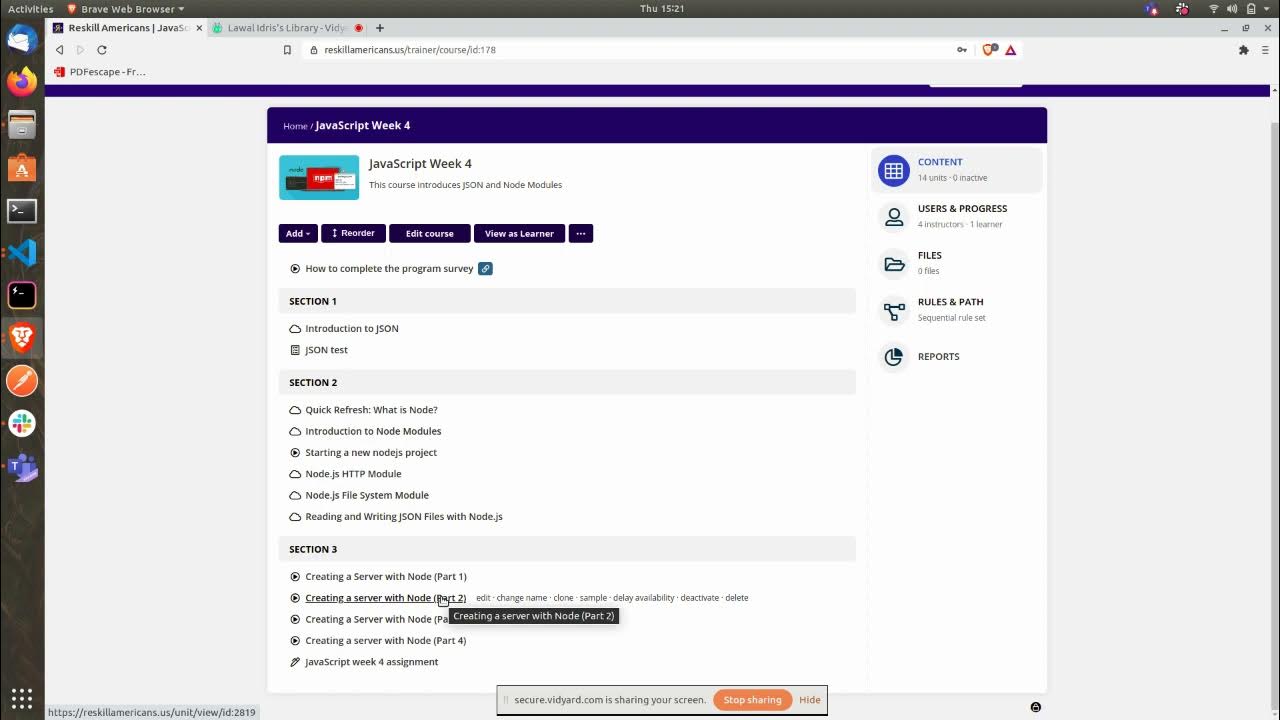Image resolution: width=1280 pixels, height=720 pixels.
Task: Open Node.js HTTP Module unit
Action: pyautogui.click(x=353, y=474)
